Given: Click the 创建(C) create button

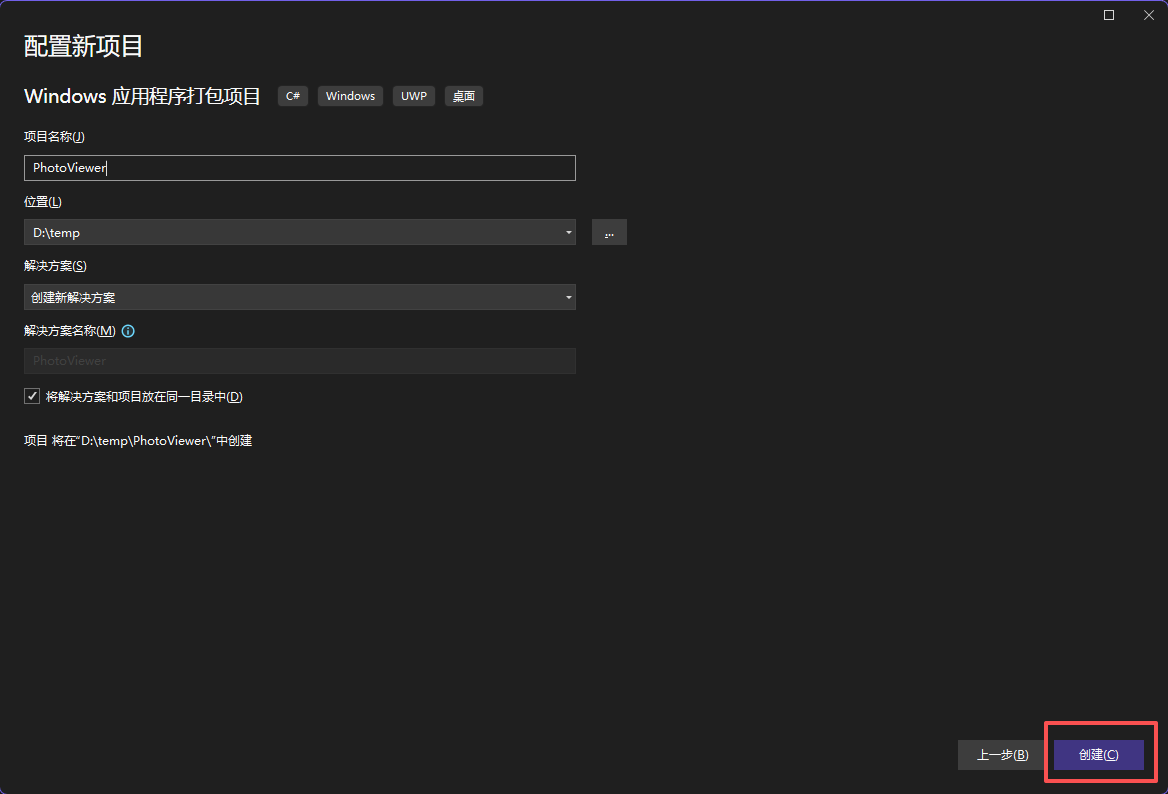Looking at the screenshot, I should click(x=1098, y=755).
